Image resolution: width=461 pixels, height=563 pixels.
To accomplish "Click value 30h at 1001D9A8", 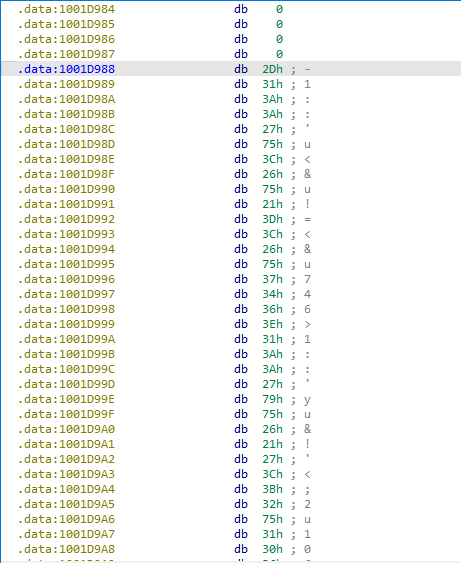I will (x=272, y=549).
